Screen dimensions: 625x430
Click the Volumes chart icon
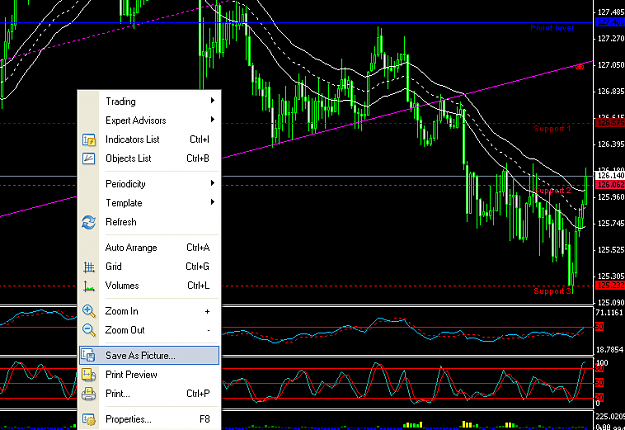click(88, 286)
